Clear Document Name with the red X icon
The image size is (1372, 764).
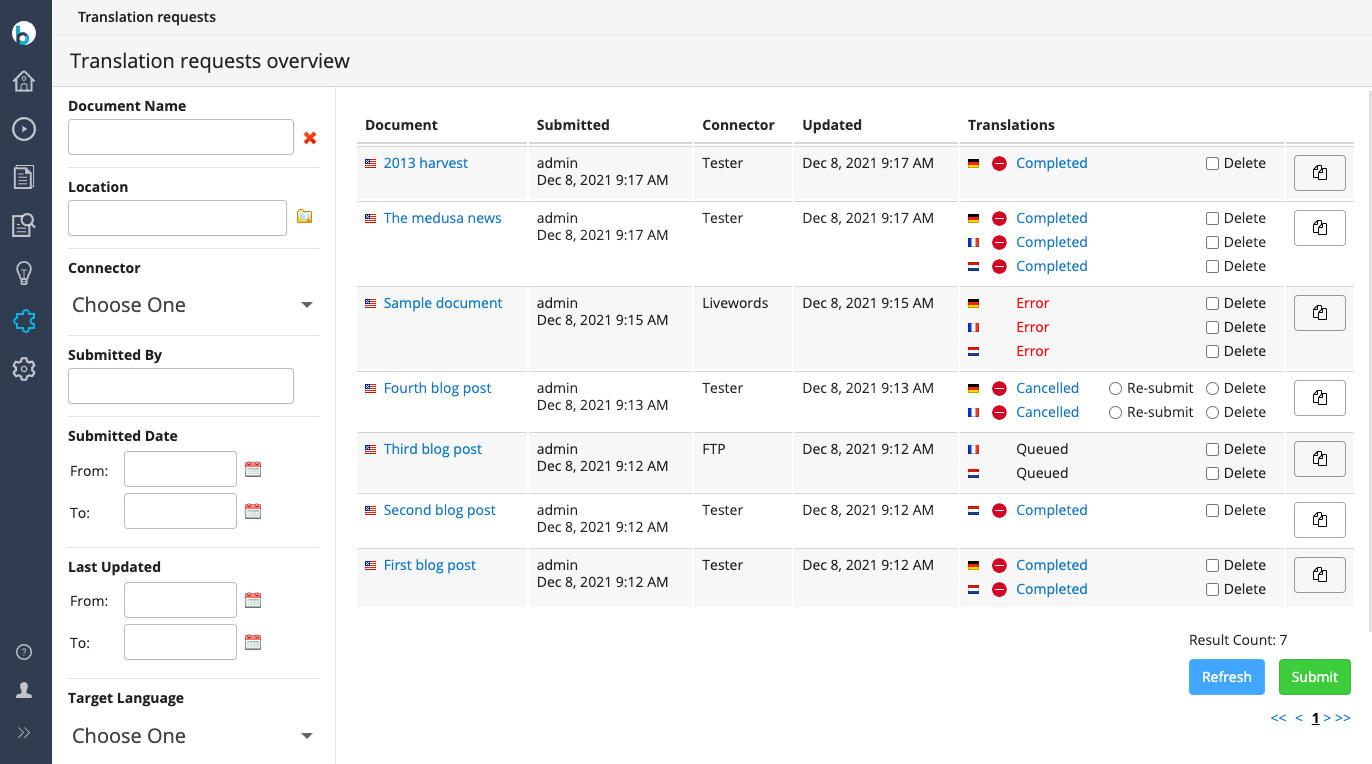310,138
